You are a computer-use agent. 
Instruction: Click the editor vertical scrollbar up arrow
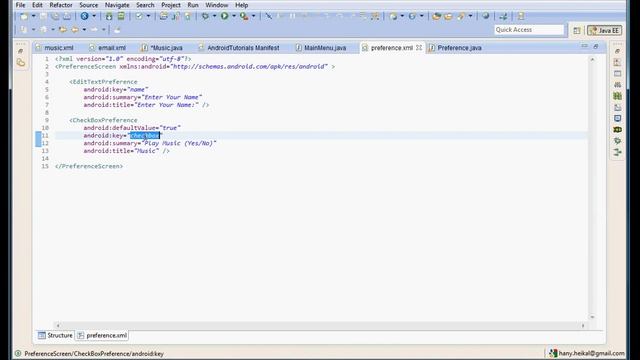coord(592,60)
